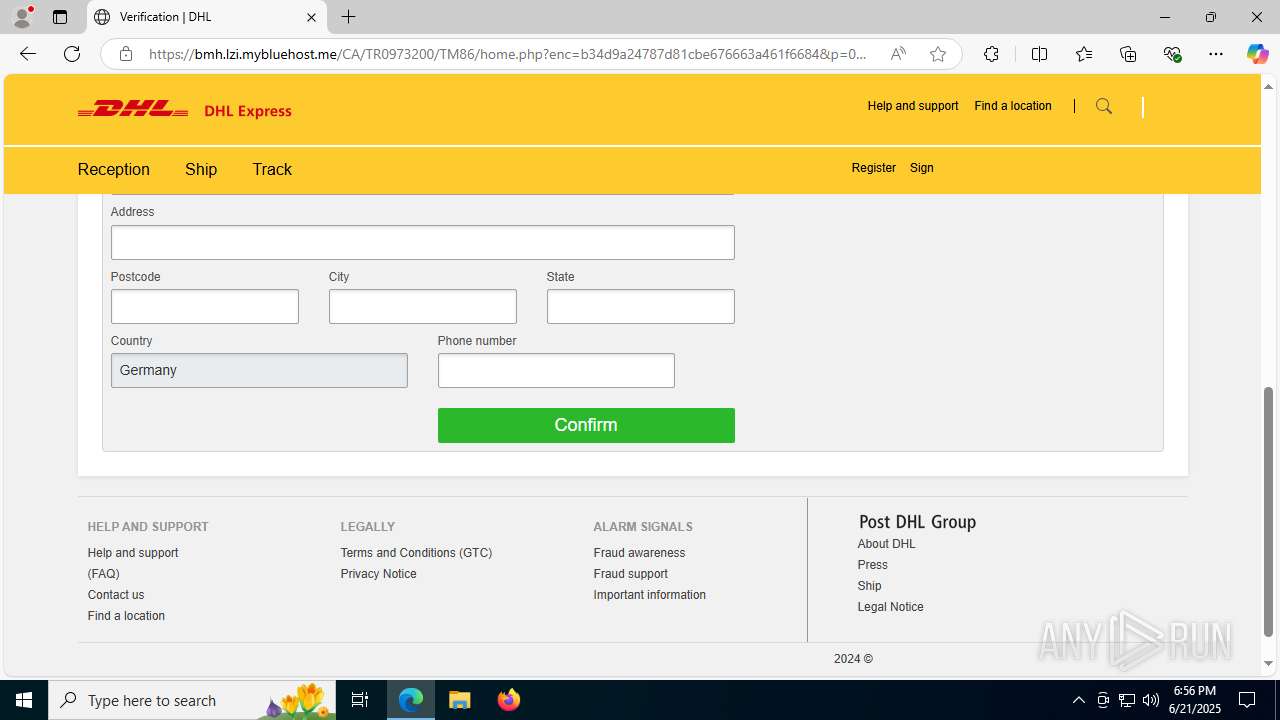The image size is (1280, 720).
Task: Click the Register link in the header
Action: point(874,168)
